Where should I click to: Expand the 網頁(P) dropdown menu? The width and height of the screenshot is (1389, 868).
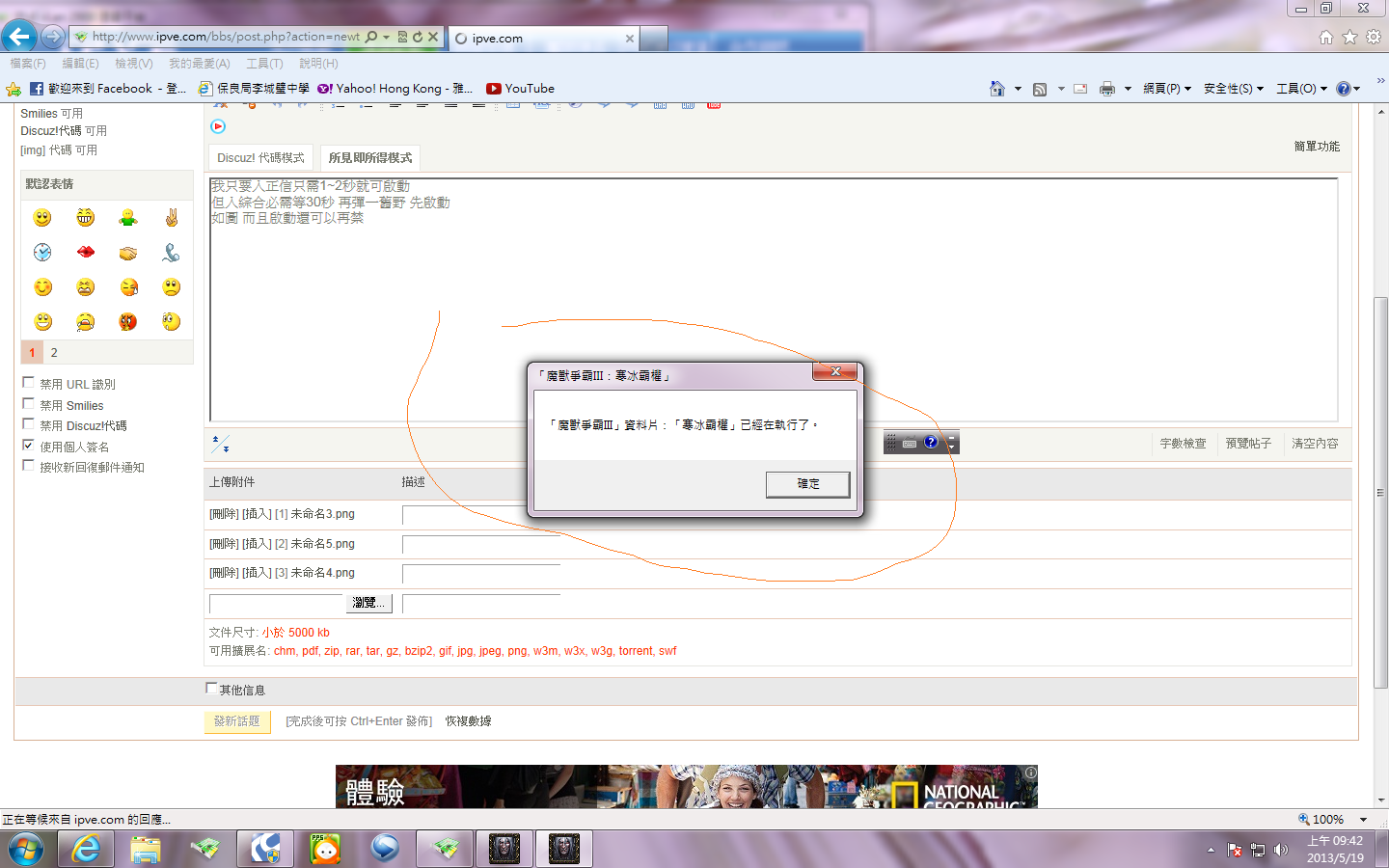tap(1167, 89)
